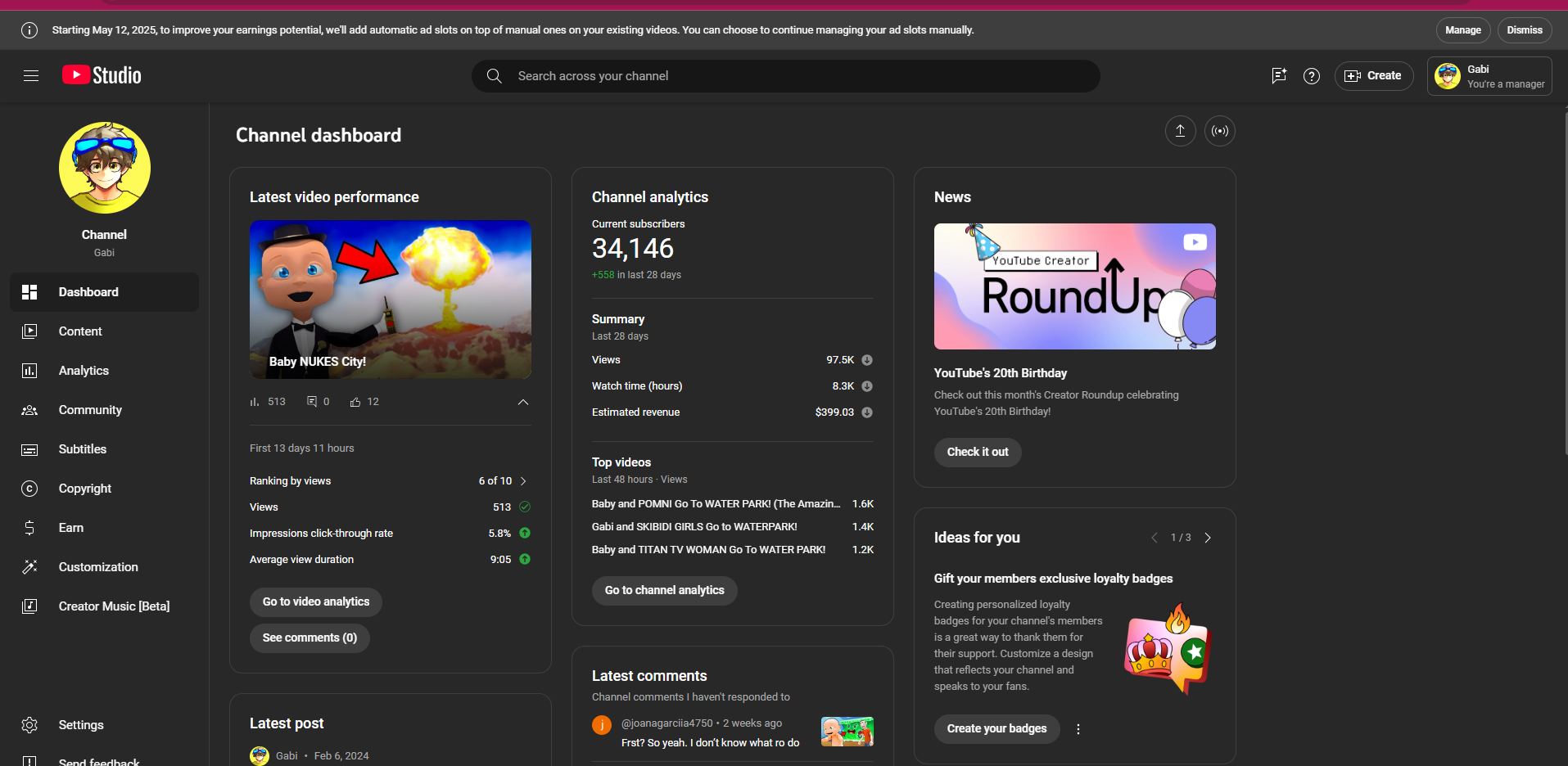Click Go to video analytics
1568x766 pixels.
[316, 602]
